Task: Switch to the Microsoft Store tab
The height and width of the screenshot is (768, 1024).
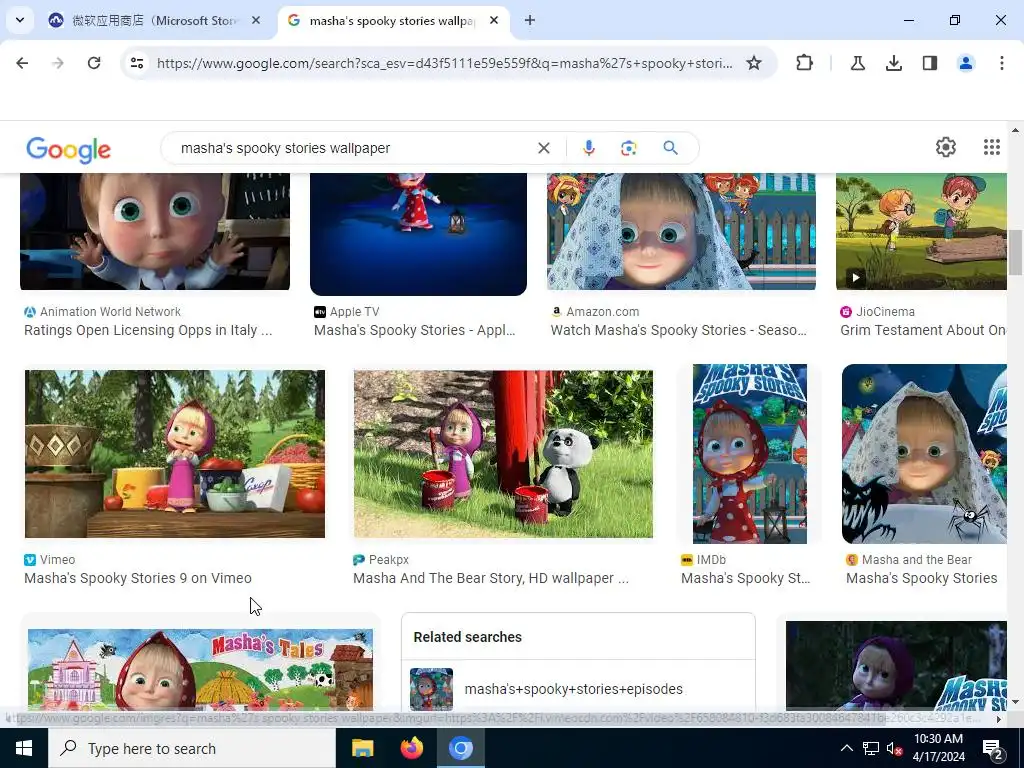Action: [152, 20]
